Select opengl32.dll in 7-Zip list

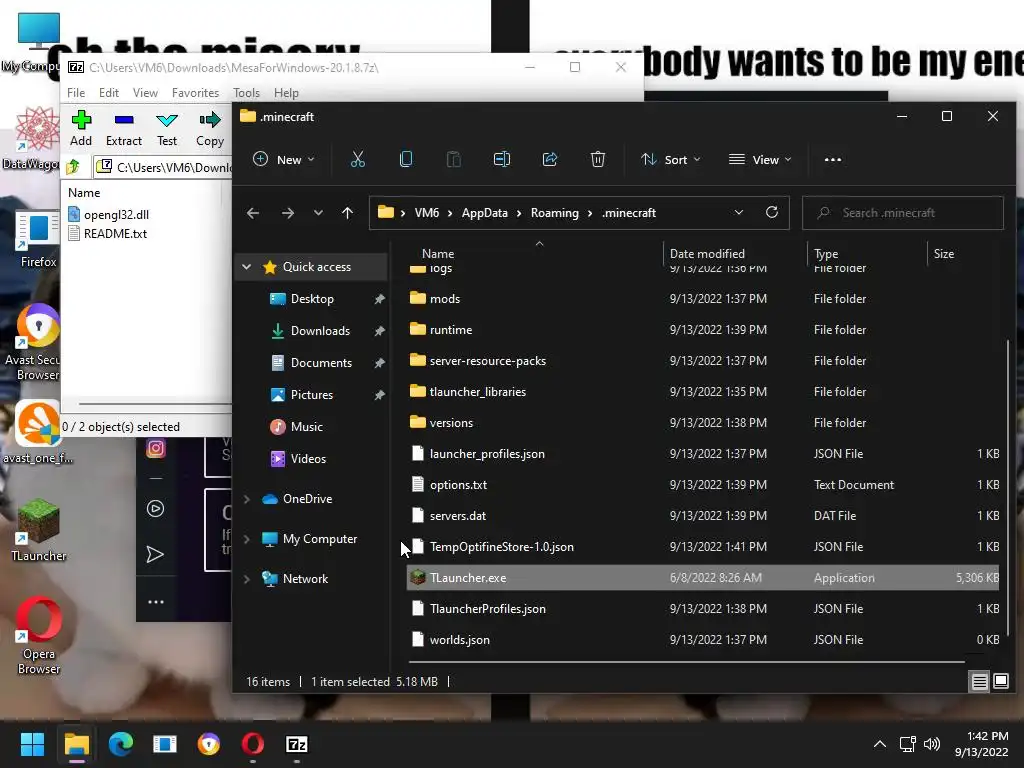pos(109,214)
